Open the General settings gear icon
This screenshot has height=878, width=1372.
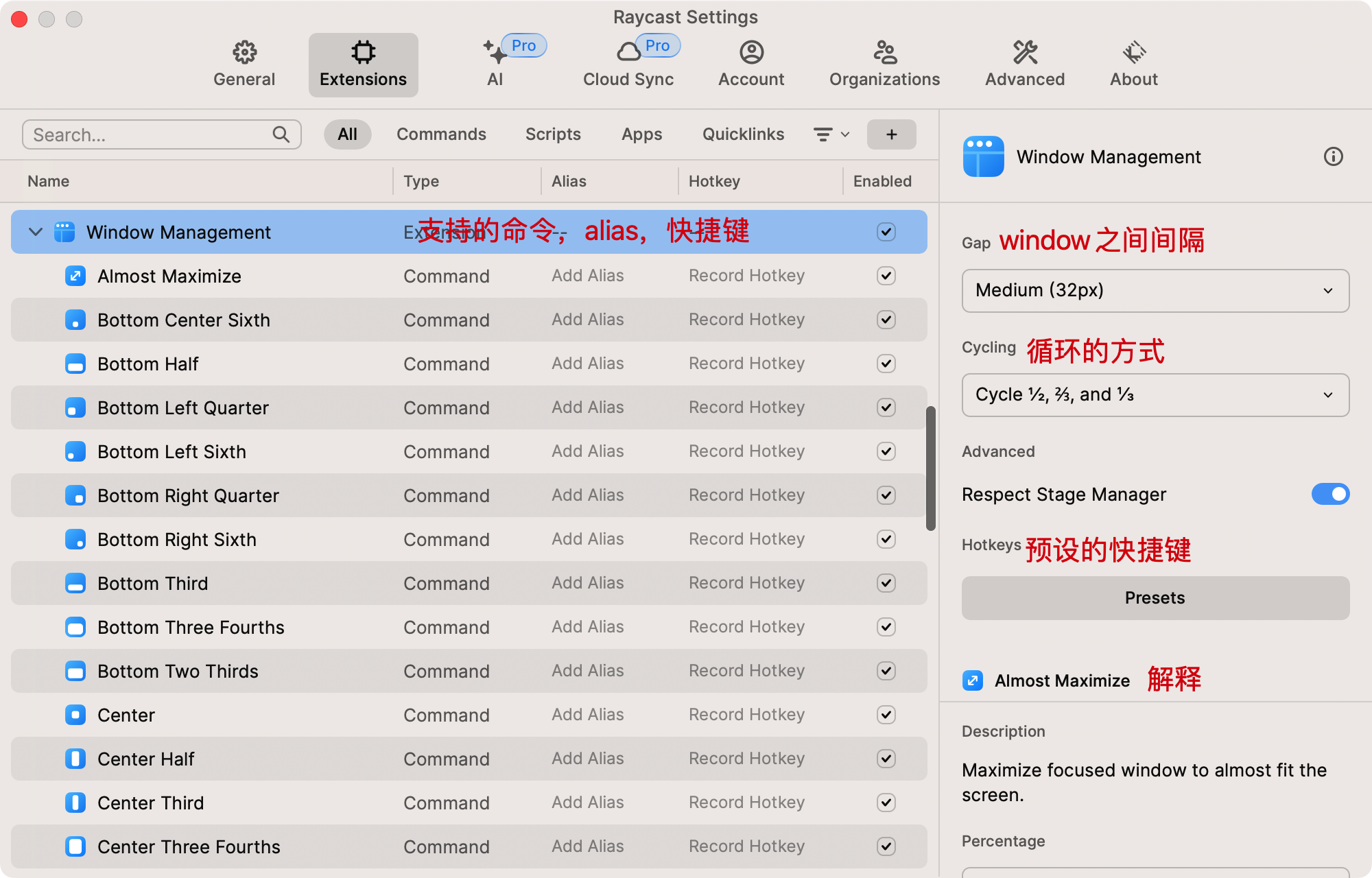click(244, 52)
